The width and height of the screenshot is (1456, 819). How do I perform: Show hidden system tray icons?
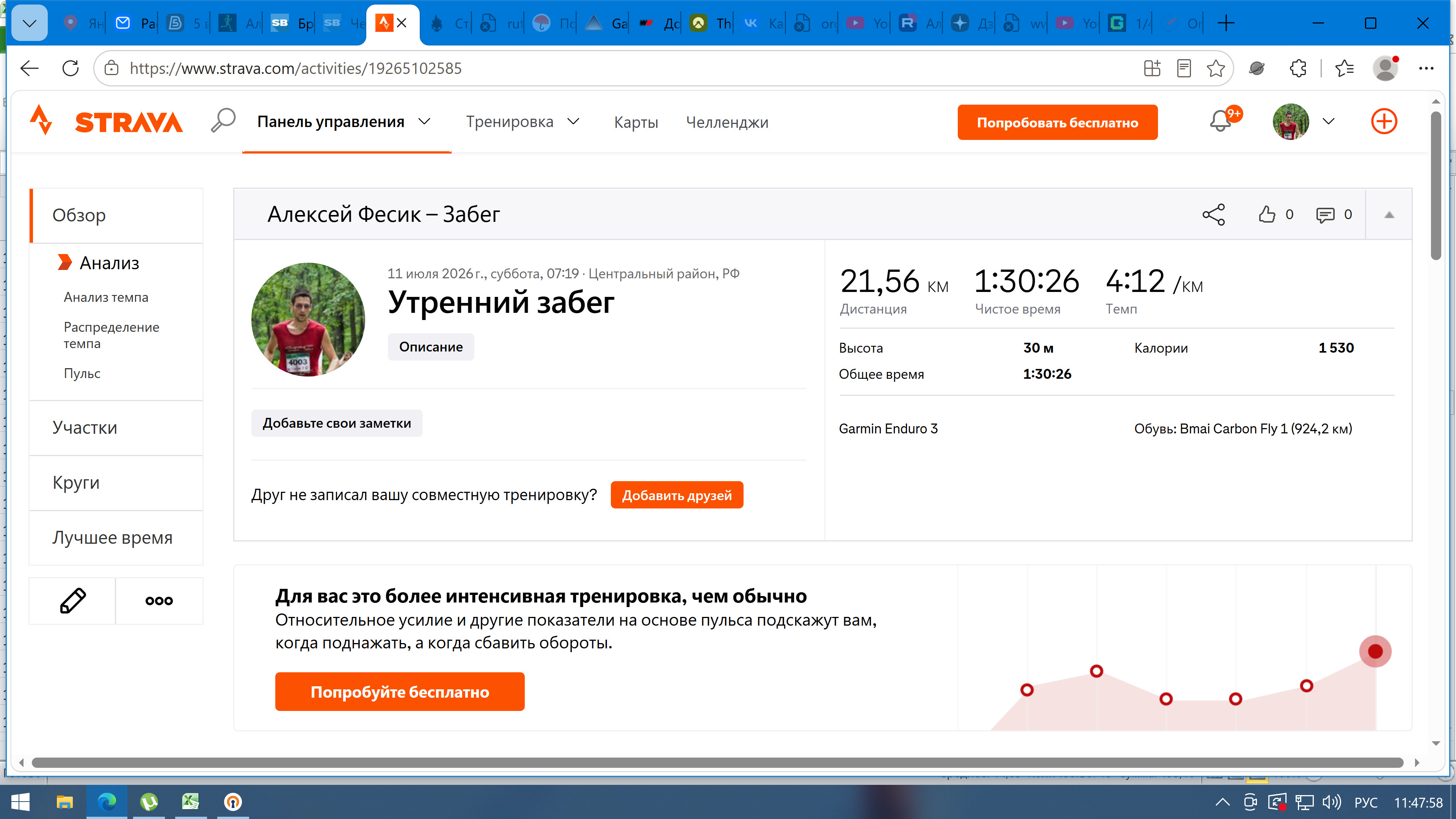click(x=1222, y=802)
